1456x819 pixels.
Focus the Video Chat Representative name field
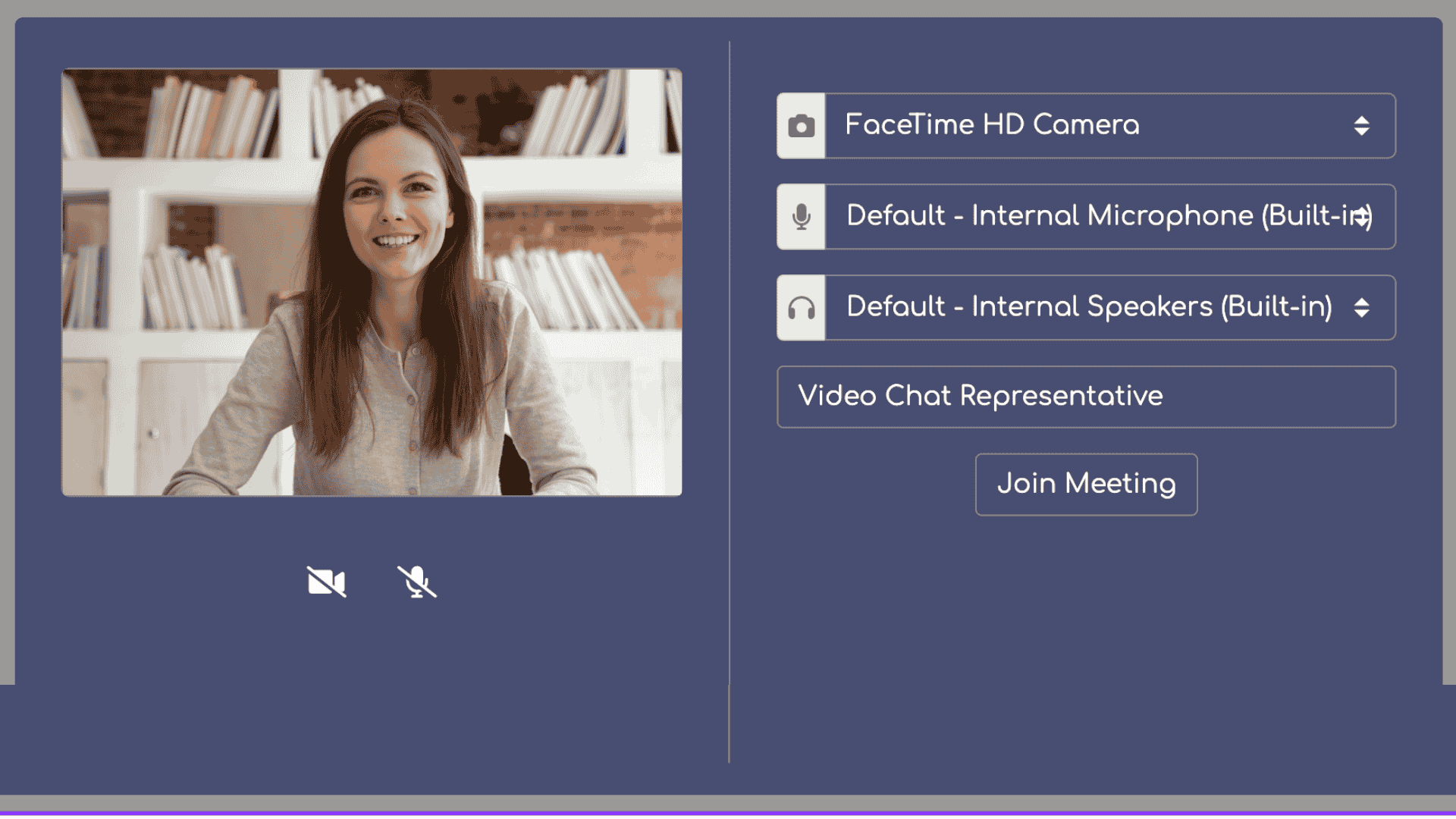[1086, 397]
